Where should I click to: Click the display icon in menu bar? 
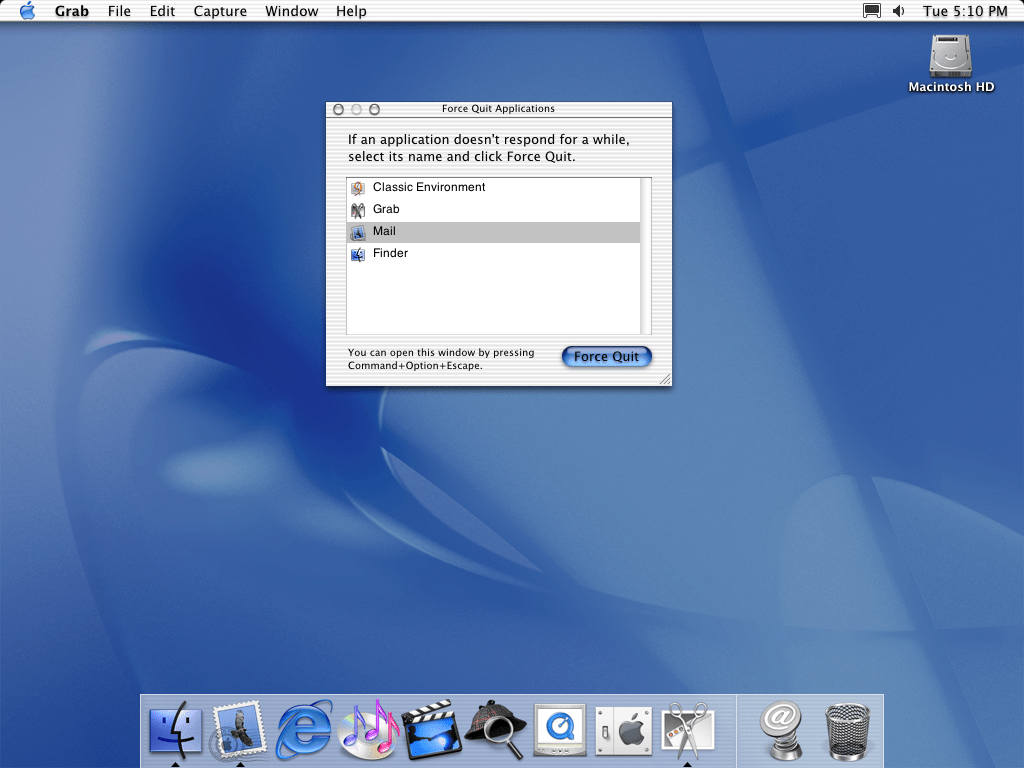pyautogui.click(x=872, y=11)
